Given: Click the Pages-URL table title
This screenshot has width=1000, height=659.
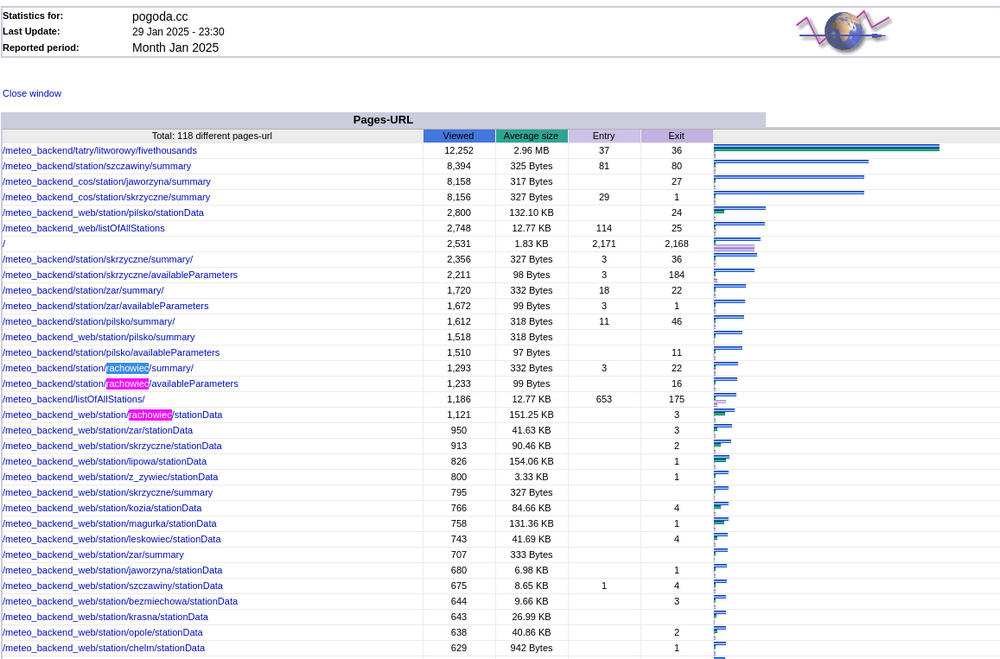Looking at the screenshot, I should tap(383, 120).
